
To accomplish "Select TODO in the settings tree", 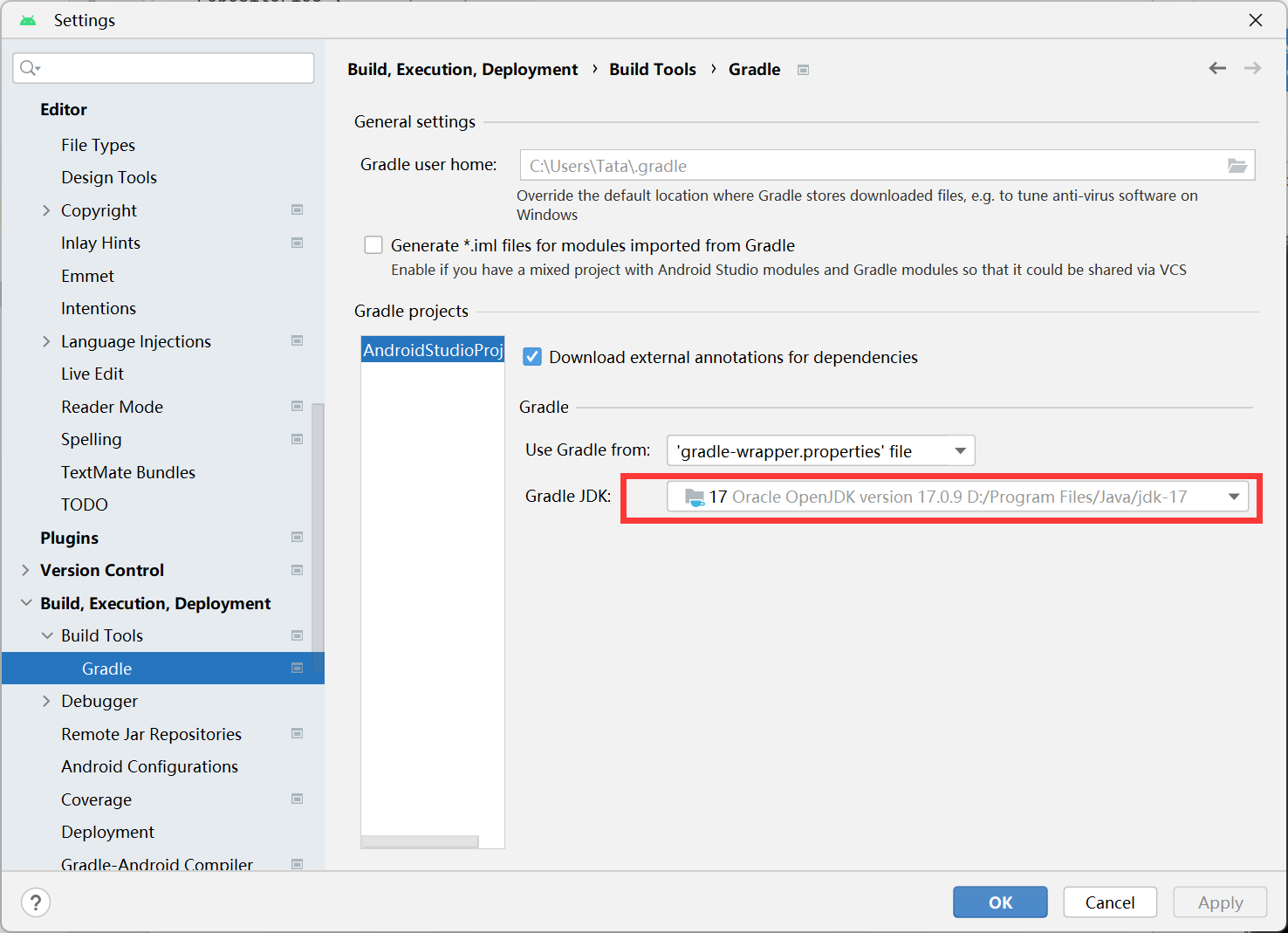I will coord(85,504).
